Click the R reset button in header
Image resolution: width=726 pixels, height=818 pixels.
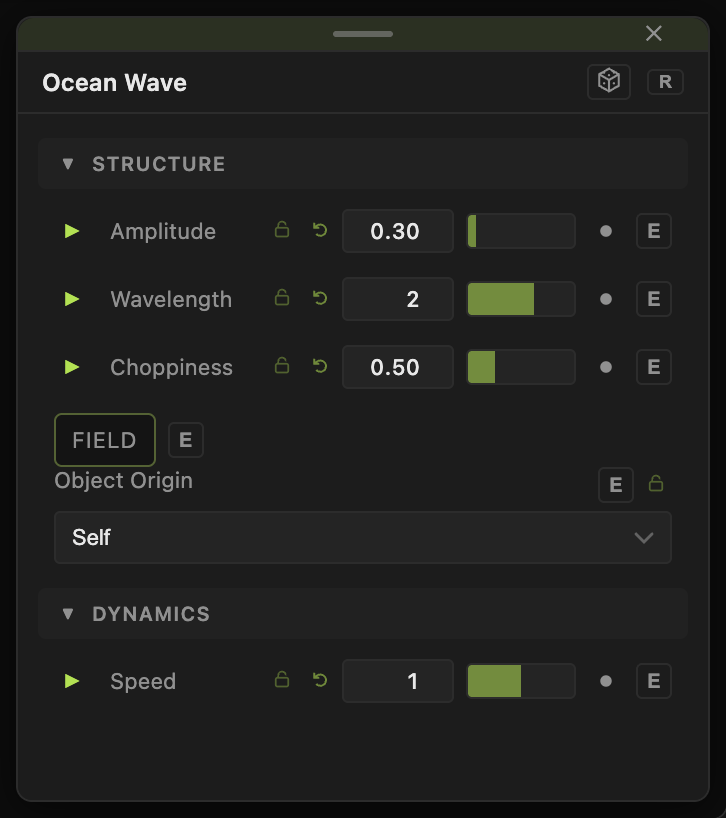(x=665, y=82)
